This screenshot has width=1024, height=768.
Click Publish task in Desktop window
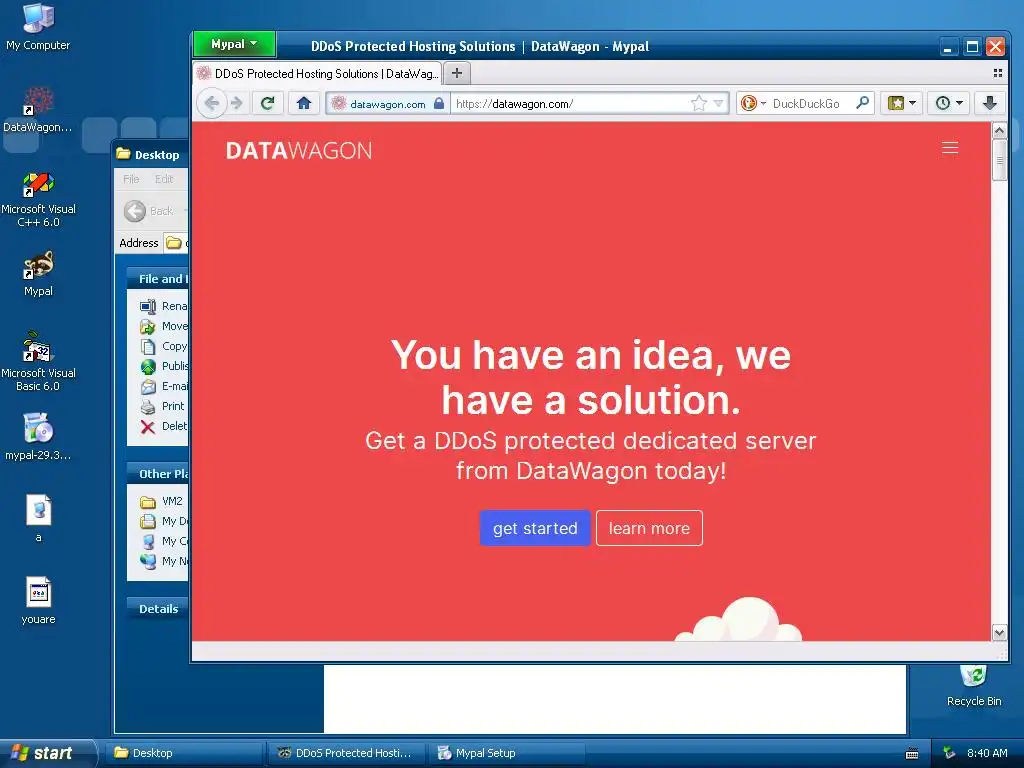point(163,366)
